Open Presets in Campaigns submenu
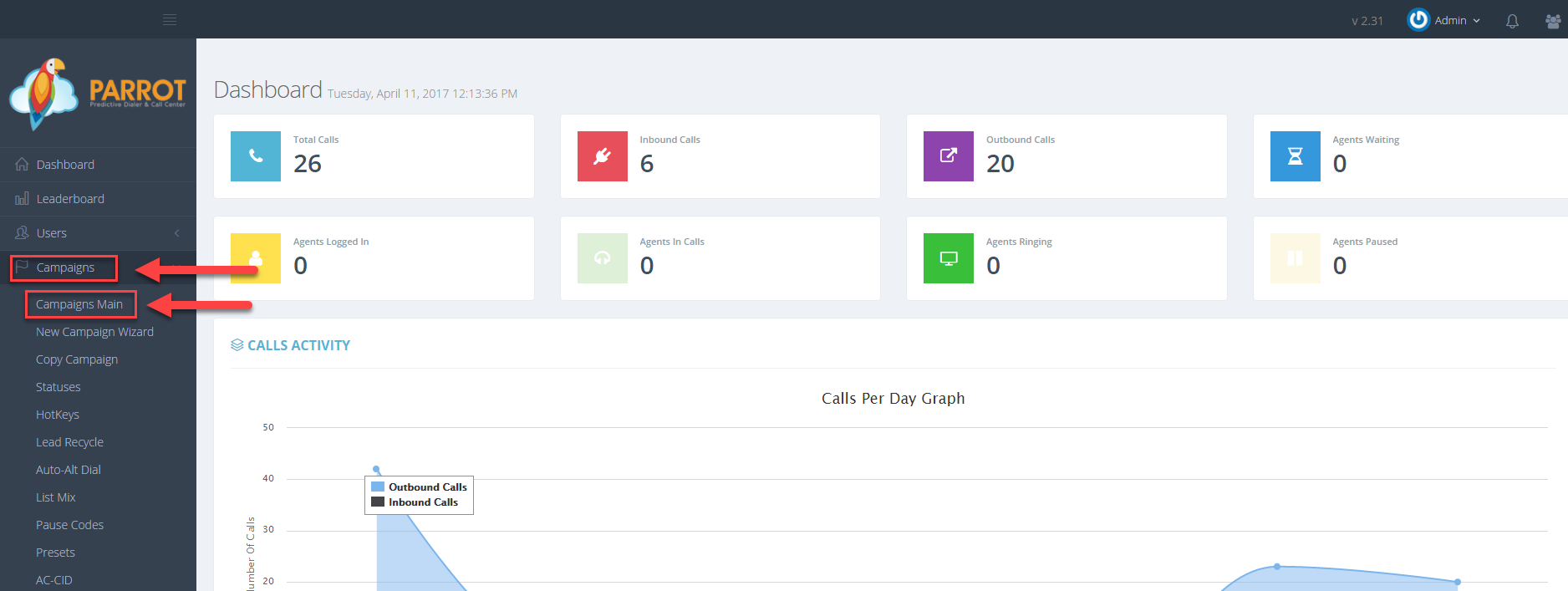1568x591 pixels. (x=55, y=553)
